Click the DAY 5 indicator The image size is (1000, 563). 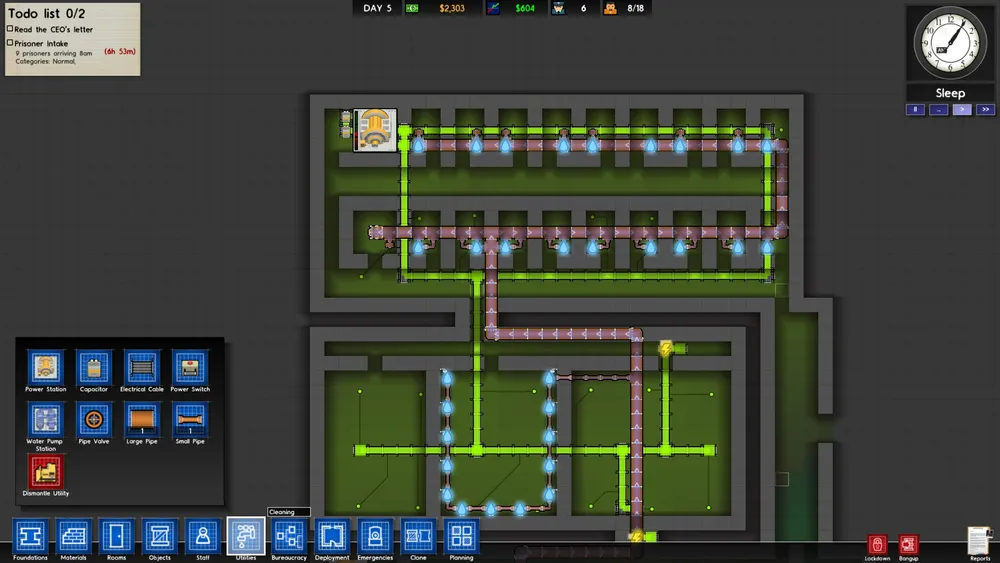[x=377, y=8]
